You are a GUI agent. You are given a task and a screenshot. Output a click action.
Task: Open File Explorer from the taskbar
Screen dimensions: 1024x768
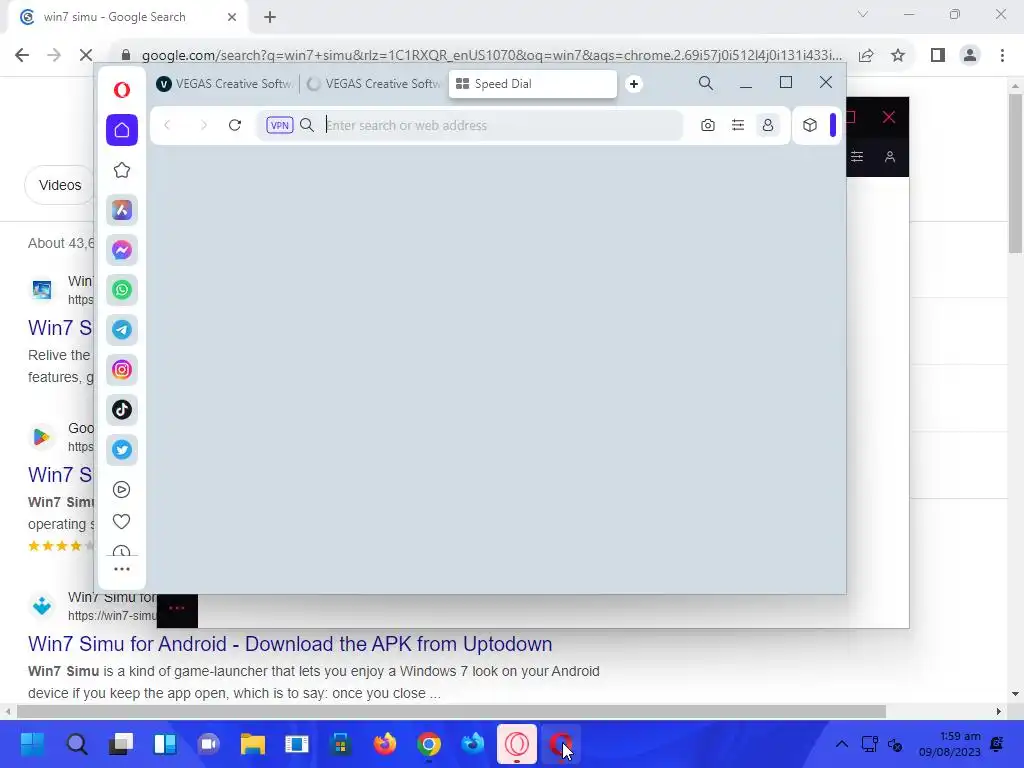[x=253, y=744]
